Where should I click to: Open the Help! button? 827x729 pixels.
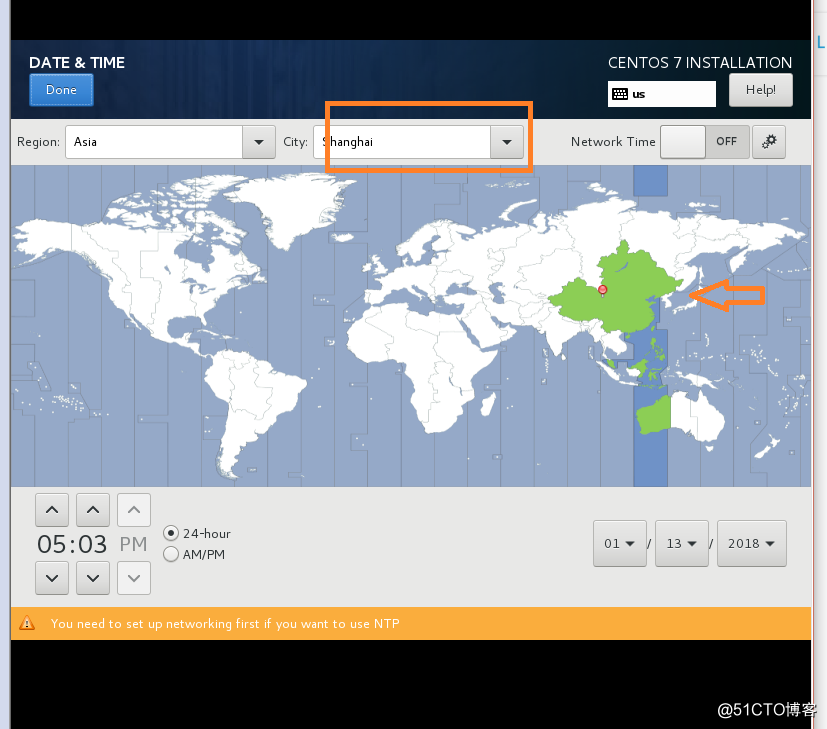(760, 90)
